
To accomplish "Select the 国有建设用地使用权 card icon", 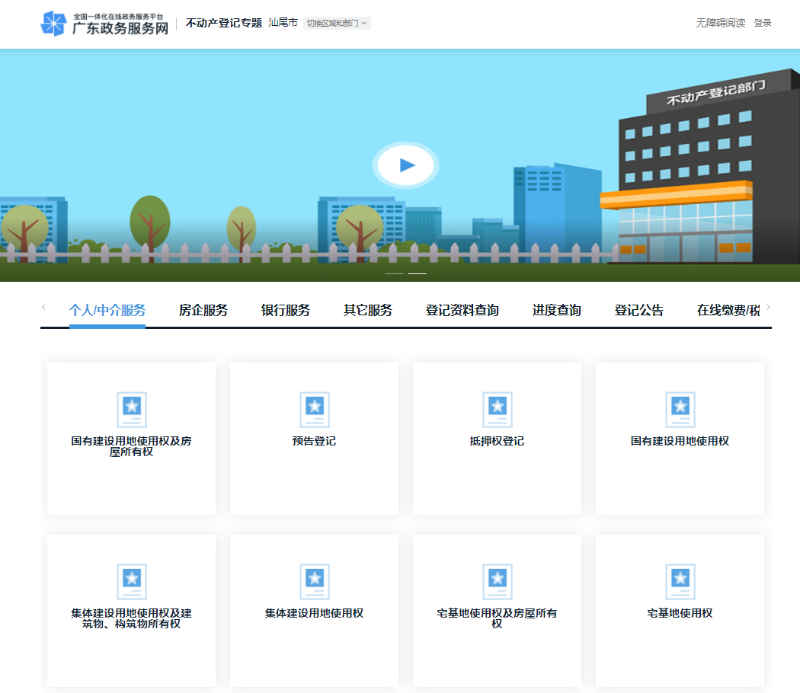I will click(x=680, y=409).
